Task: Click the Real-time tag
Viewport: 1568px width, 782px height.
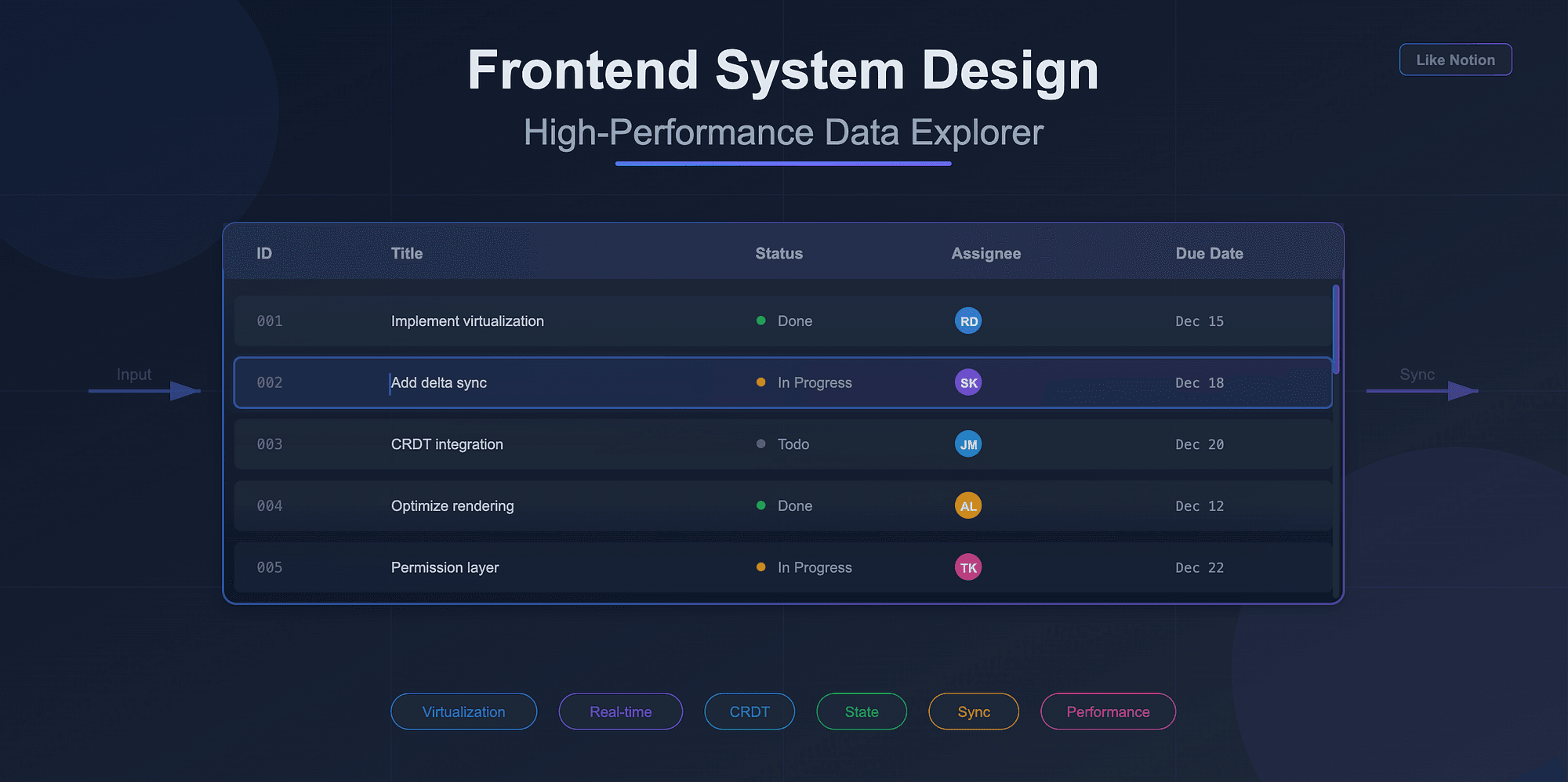Action: click(620, 711)
